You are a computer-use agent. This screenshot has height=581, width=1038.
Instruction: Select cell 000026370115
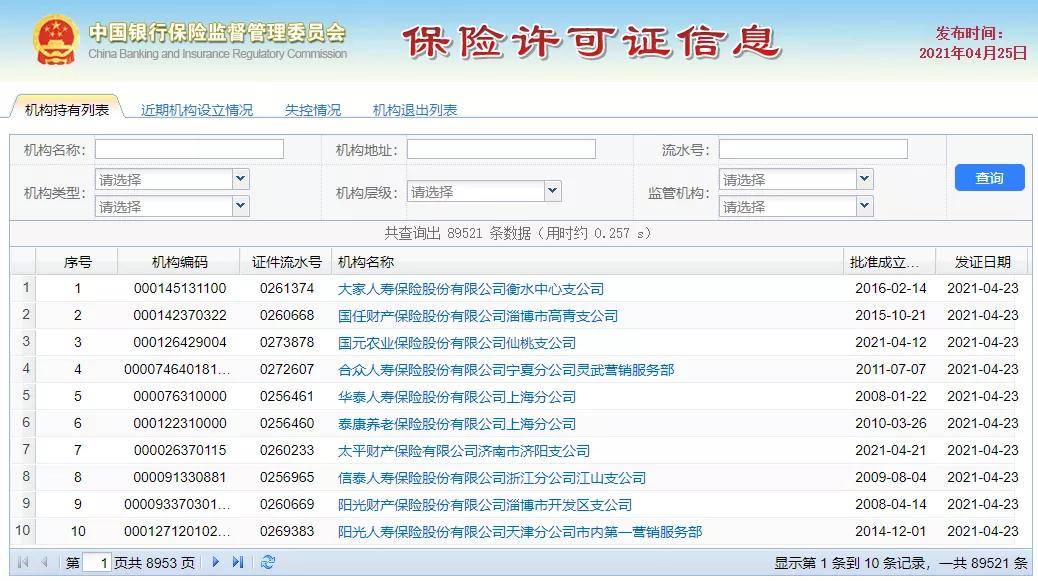click(180, 451)
